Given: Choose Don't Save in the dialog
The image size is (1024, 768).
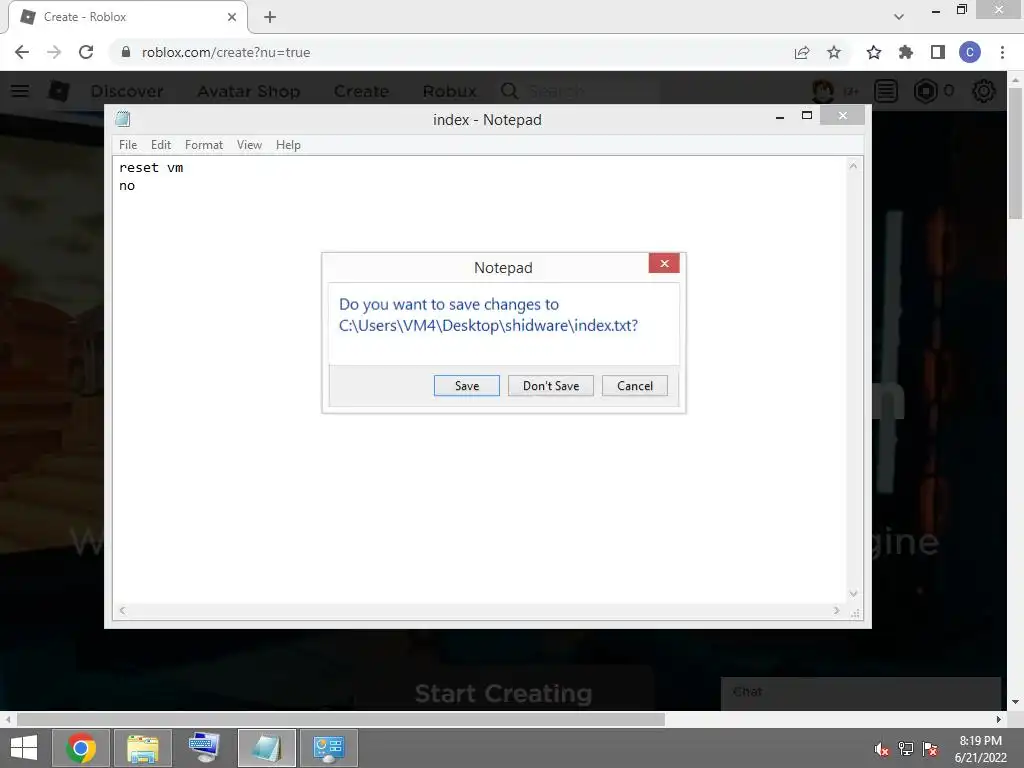Looking at the screenshot, I should [551, 386].
